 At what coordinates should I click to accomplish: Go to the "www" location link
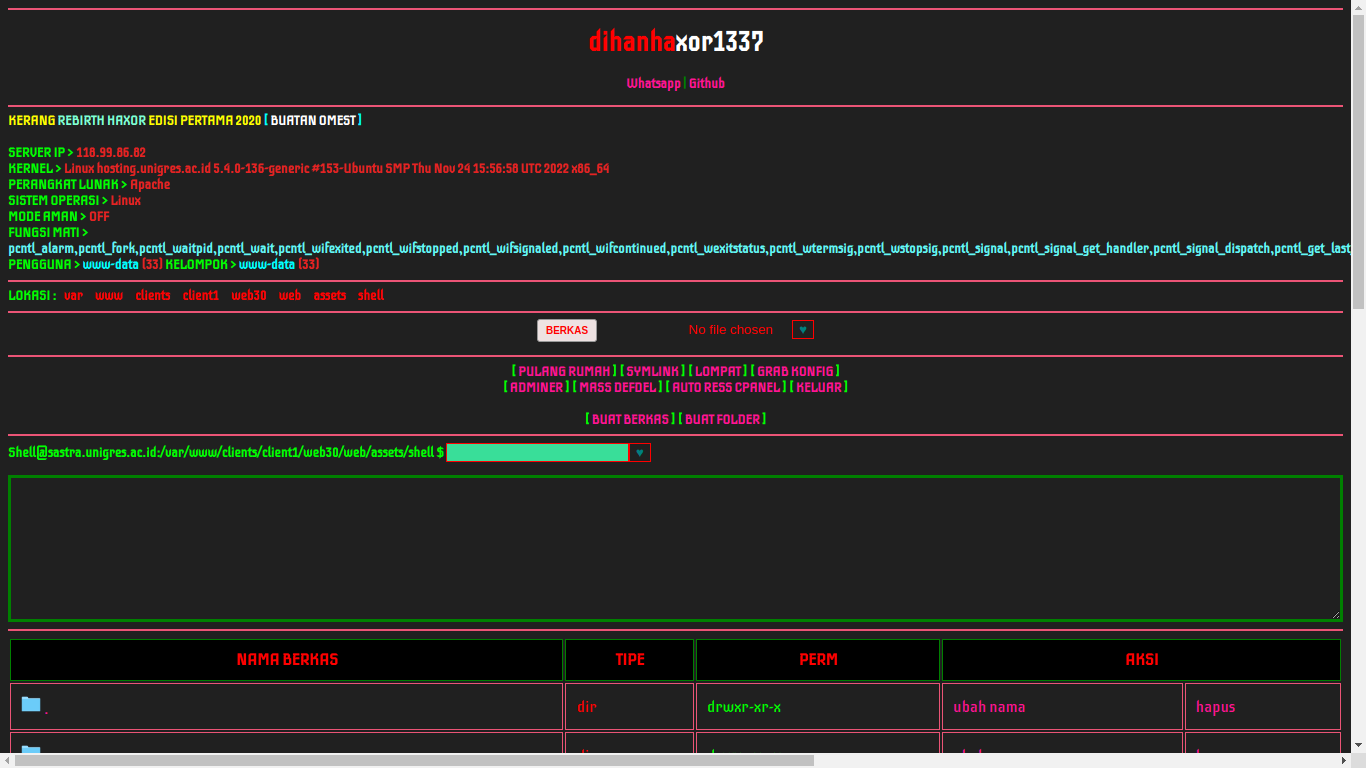[109, 295]
